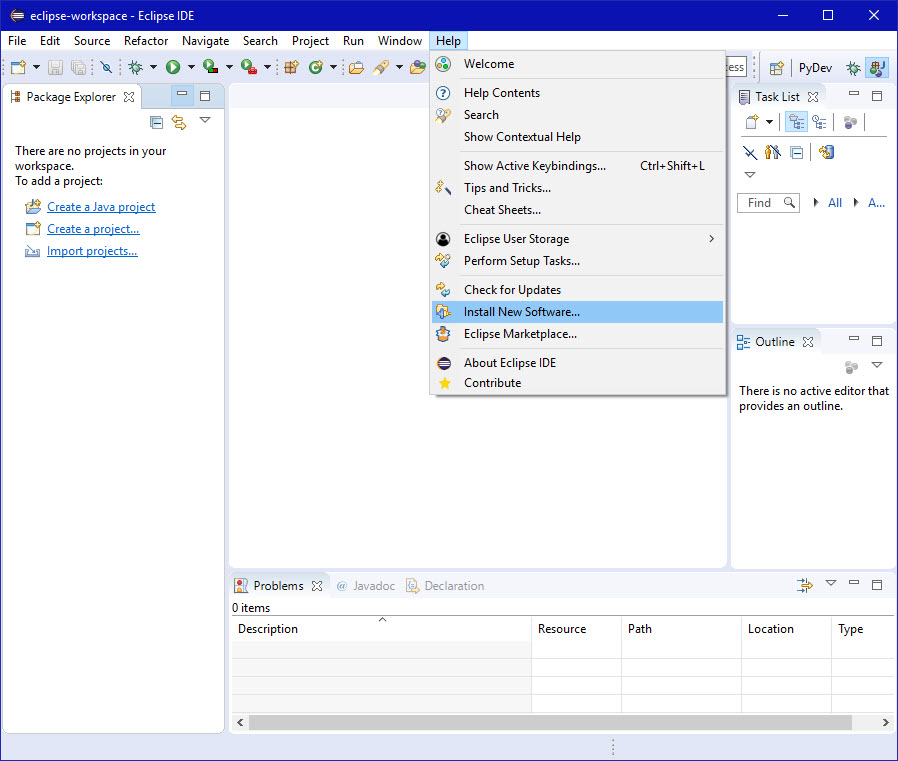This screenshot has height=761, width=898.
Task: Click the Problems view horizontal scrollbar
Action: 550,722
